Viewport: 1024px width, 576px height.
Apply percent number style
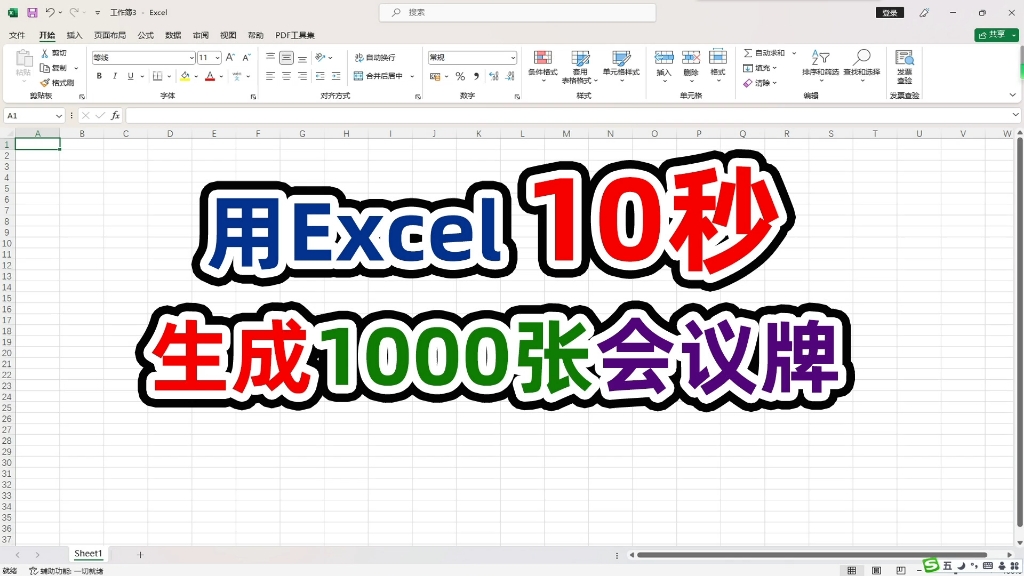click(460, 76)
